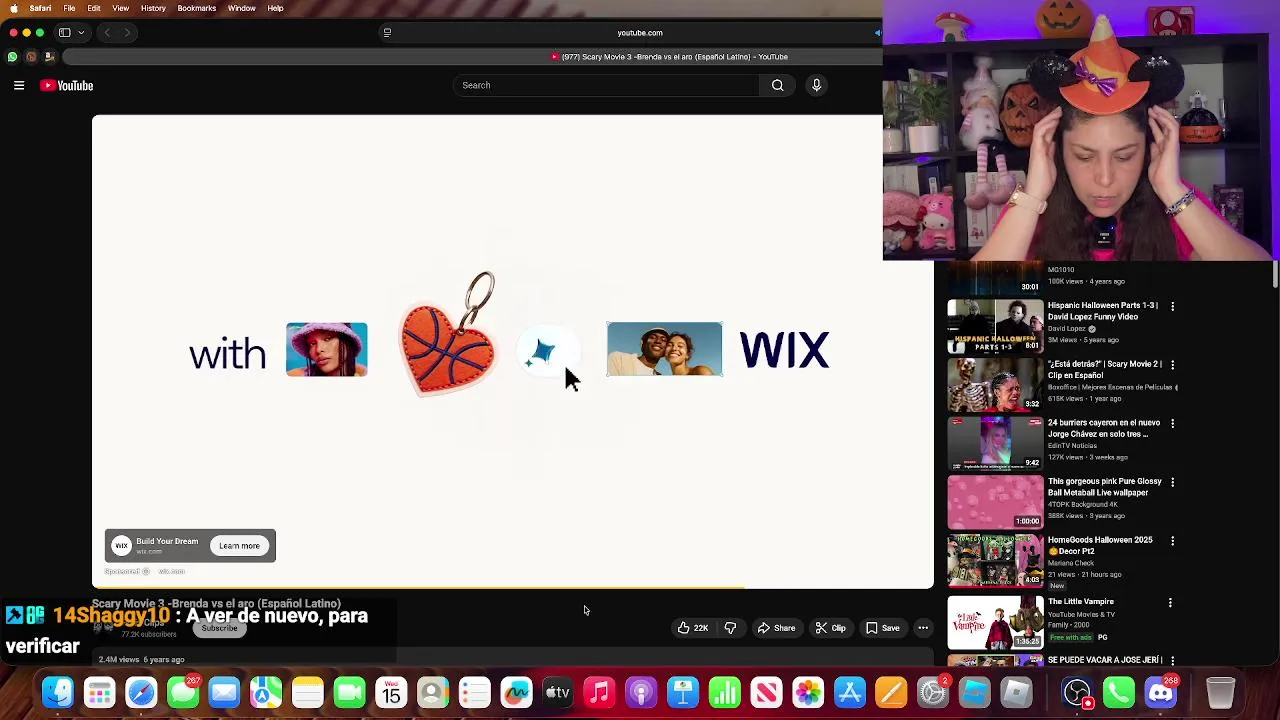Open the Wix 'Build Your Dream' ad card title

(x=167, y=541)
